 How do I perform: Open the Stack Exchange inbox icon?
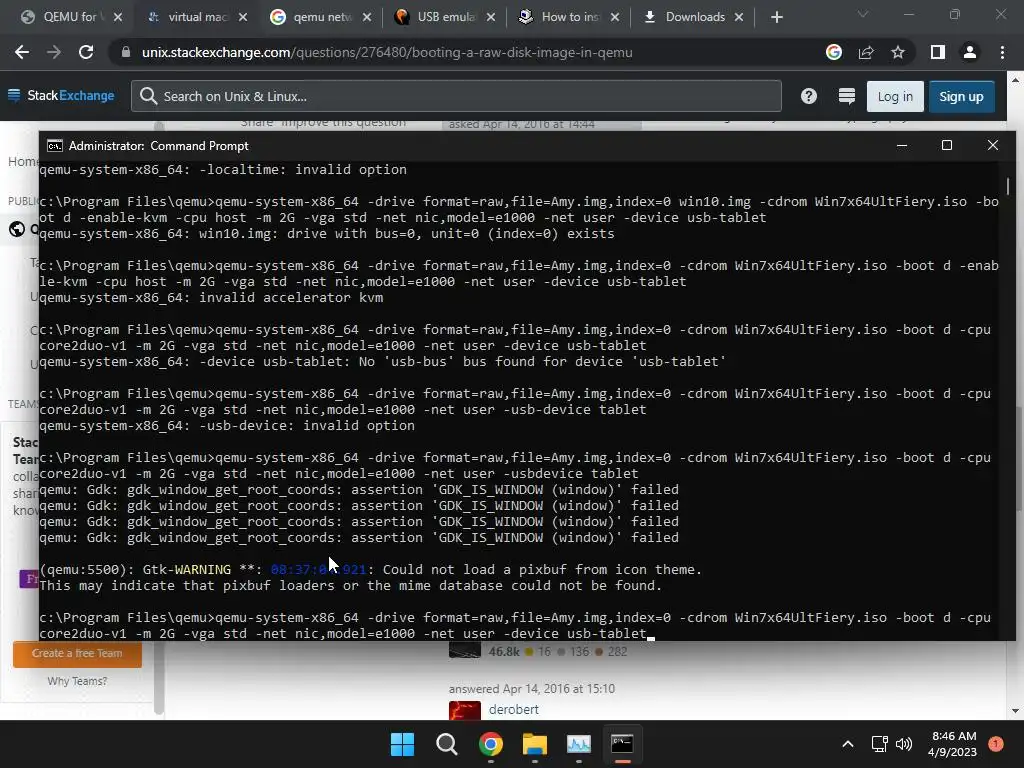846,96
